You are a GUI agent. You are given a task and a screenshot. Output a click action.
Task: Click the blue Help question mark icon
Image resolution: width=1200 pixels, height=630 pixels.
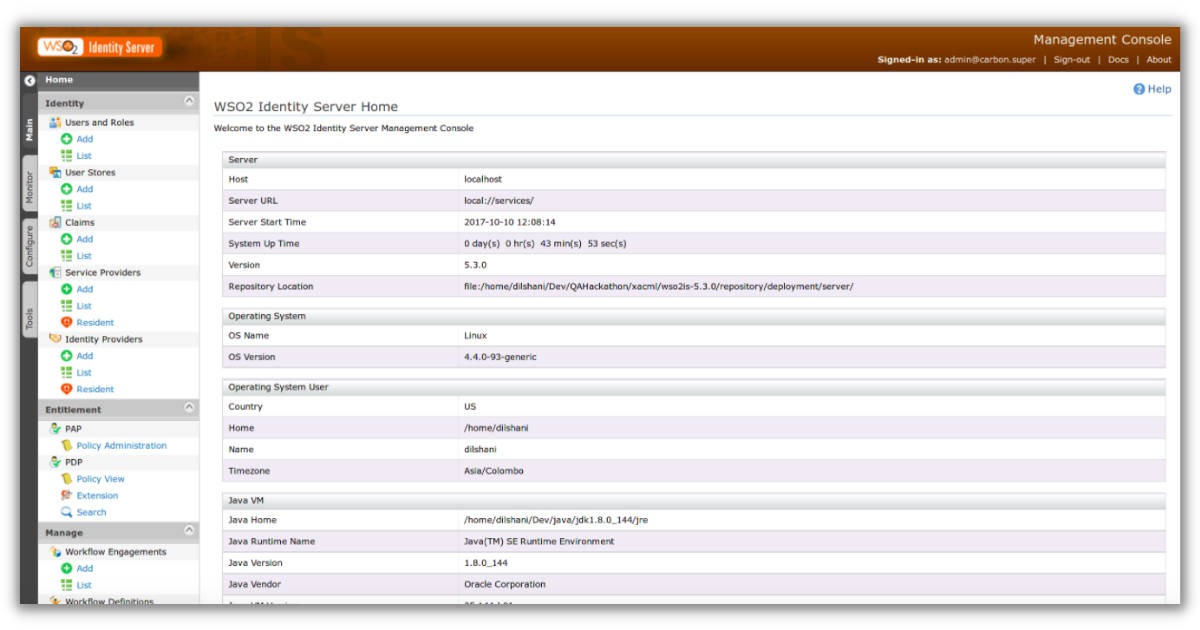click(x=1138, y=89)
